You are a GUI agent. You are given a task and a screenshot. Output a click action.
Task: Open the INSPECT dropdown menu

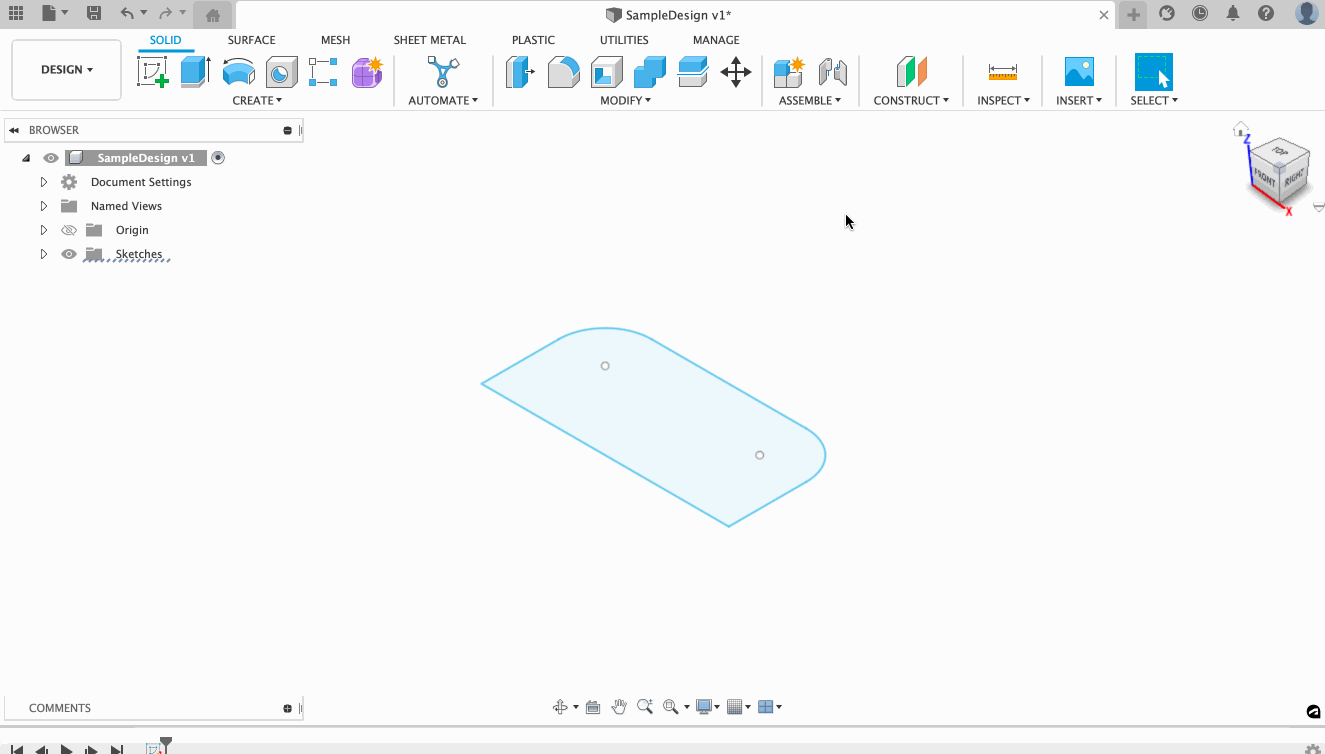click(x=1003, y=100)
